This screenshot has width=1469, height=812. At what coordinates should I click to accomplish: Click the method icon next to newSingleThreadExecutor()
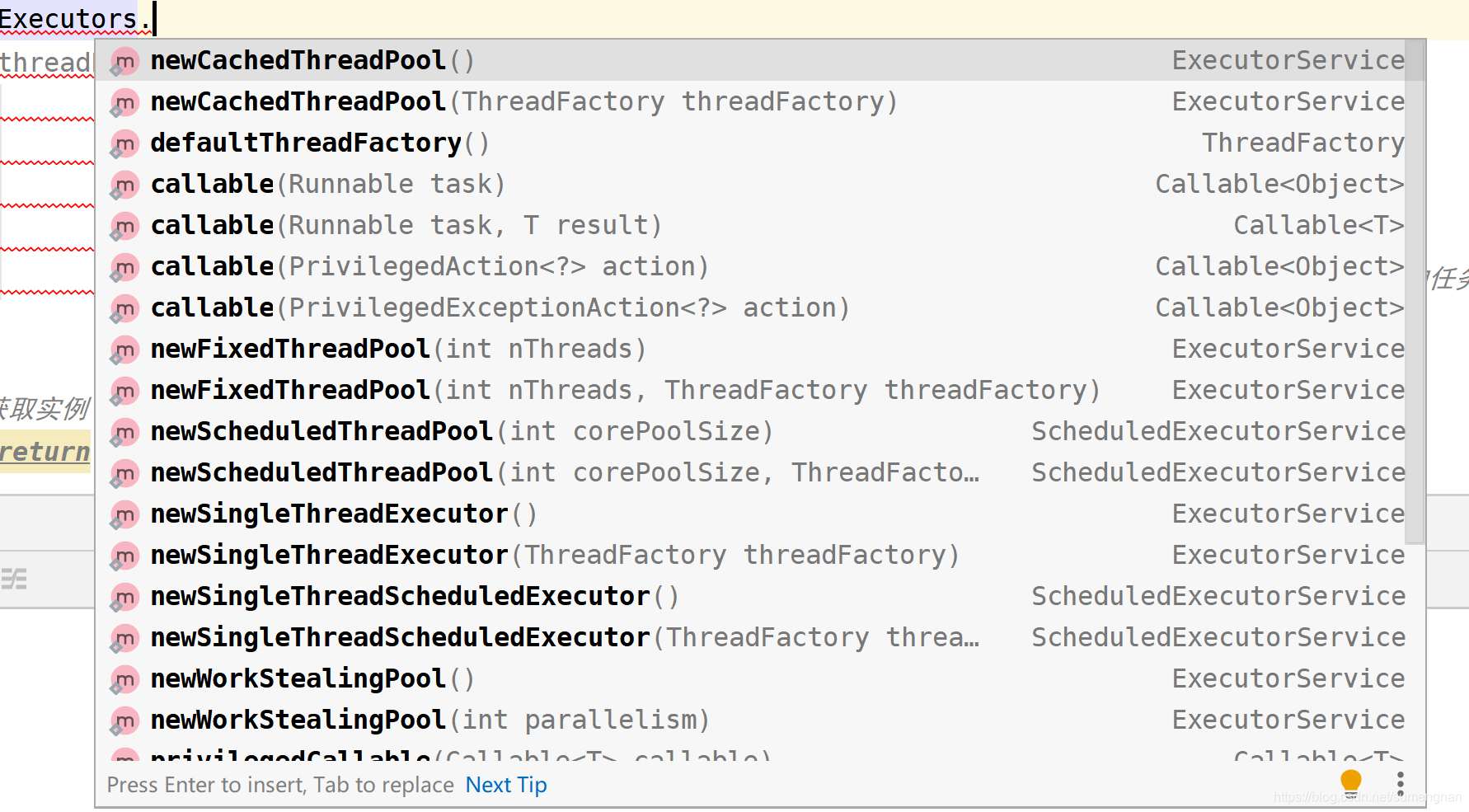pos(123,514)
